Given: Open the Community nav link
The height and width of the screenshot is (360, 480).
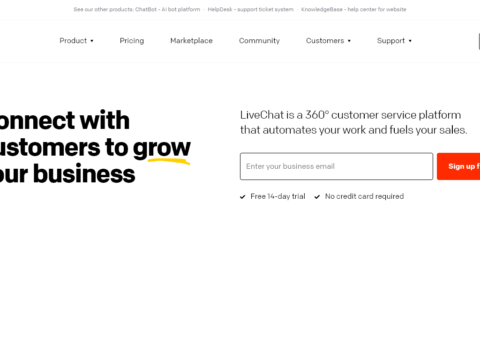Looking at the screenshot, I should click(259, 41).
